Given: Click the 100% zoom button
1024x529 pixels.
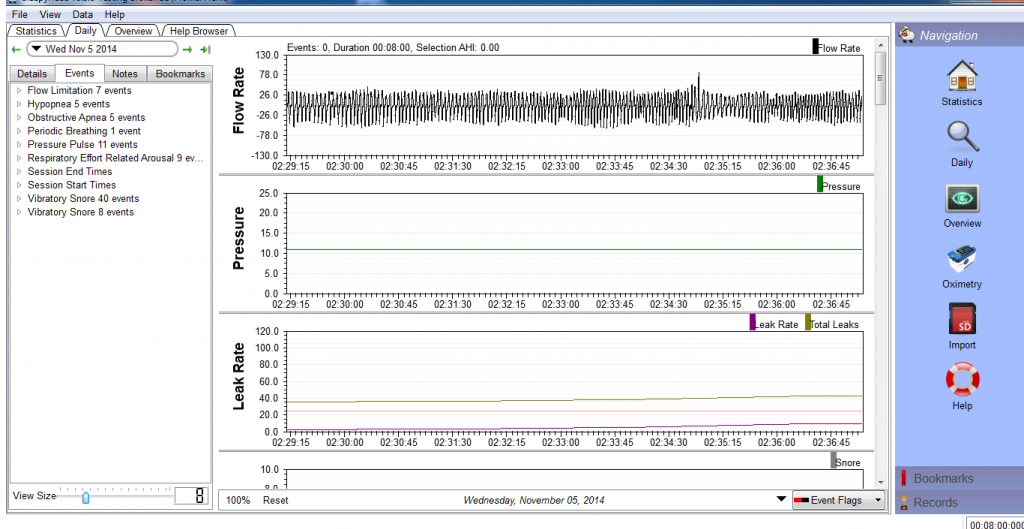Looking at the screenshot, I should [238, 500].
